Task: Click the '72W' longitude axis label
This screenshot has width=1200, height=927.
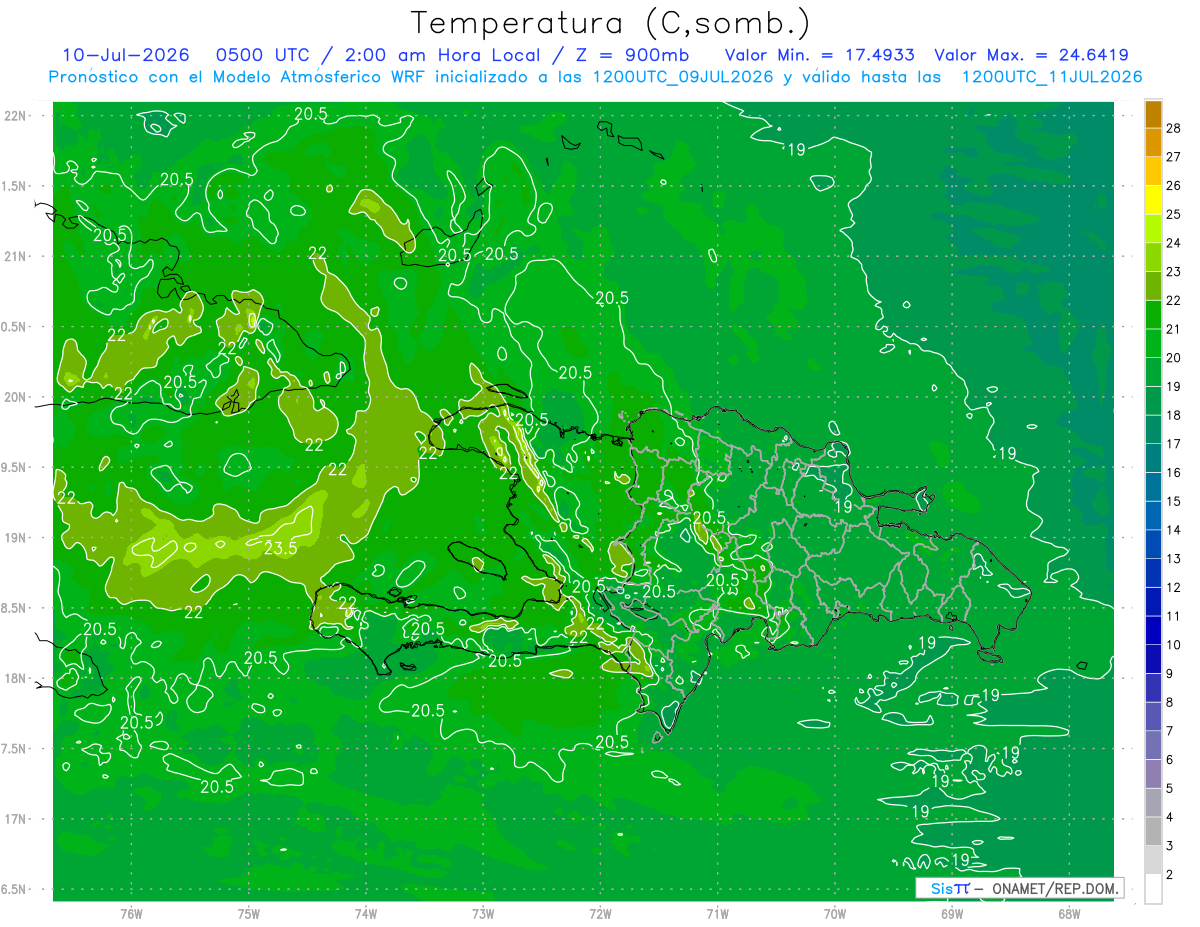Action: pos(600,914)
